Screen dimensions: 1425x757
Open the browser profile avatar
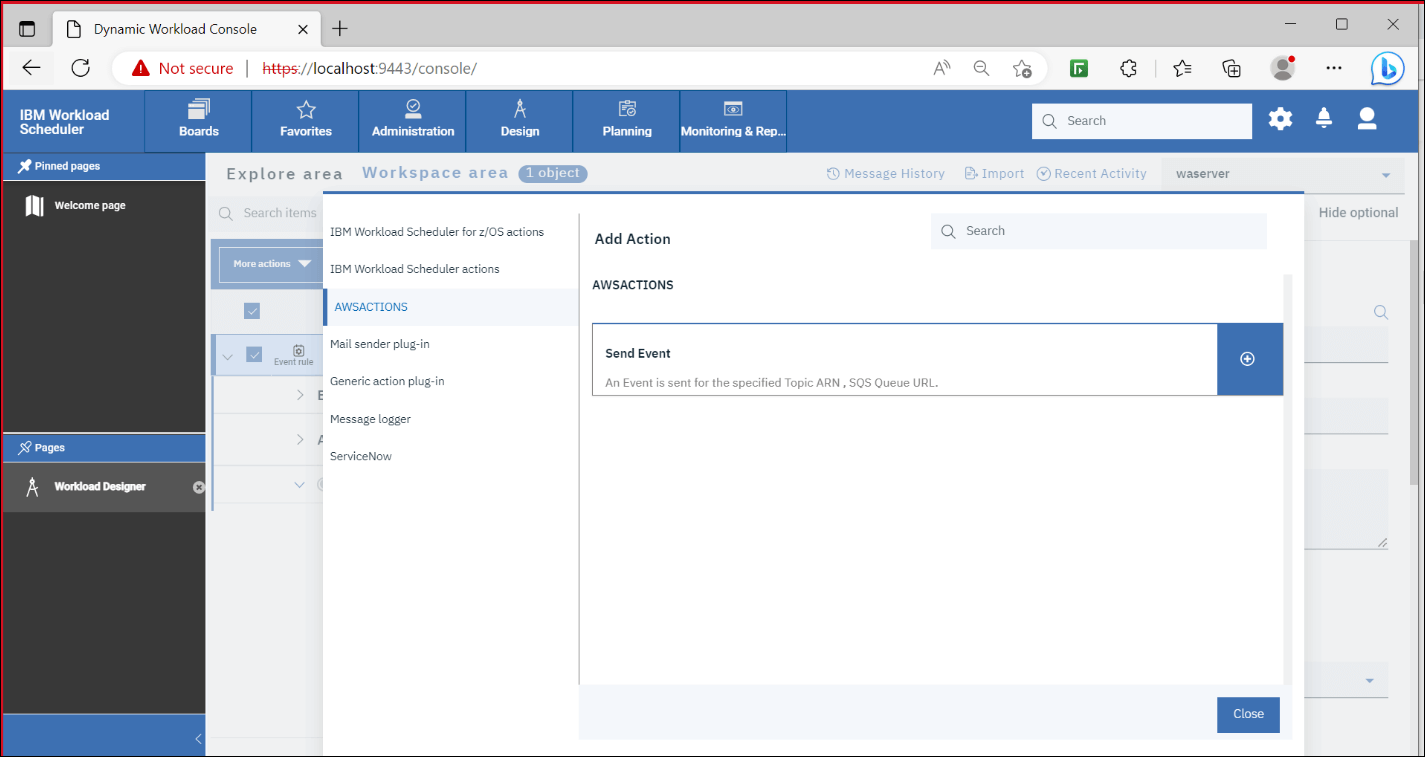click(1282, 67)
